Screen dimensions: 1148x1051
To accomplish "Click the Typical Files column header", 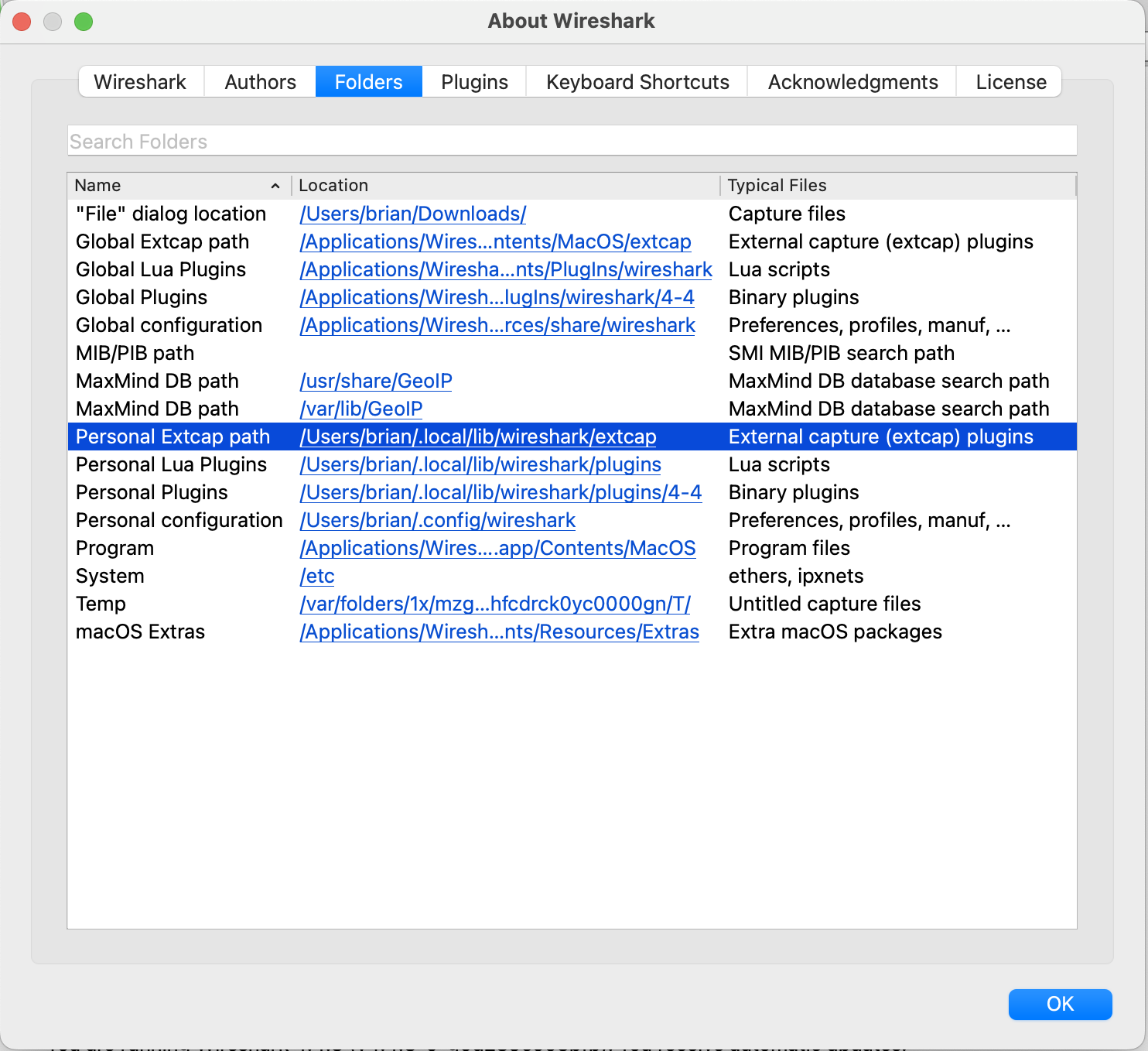I will [899, 186].
